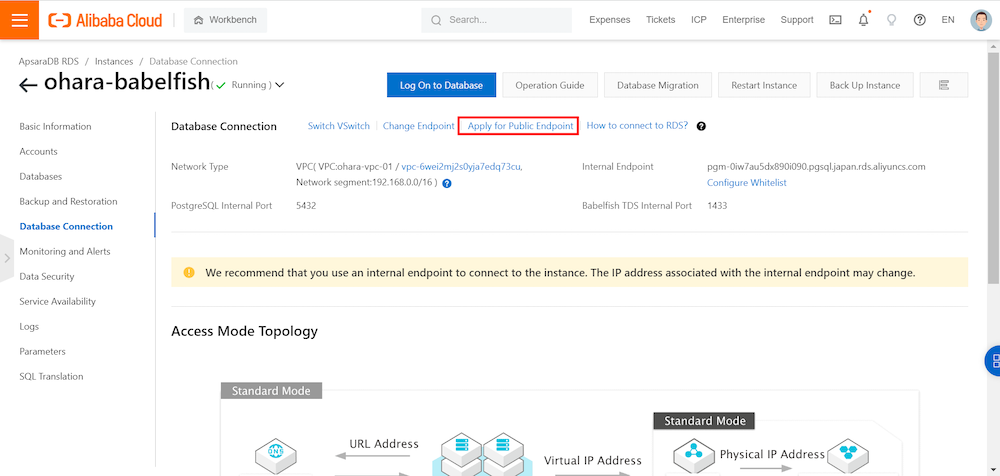Click the user avatar in header

coord(980,20)
